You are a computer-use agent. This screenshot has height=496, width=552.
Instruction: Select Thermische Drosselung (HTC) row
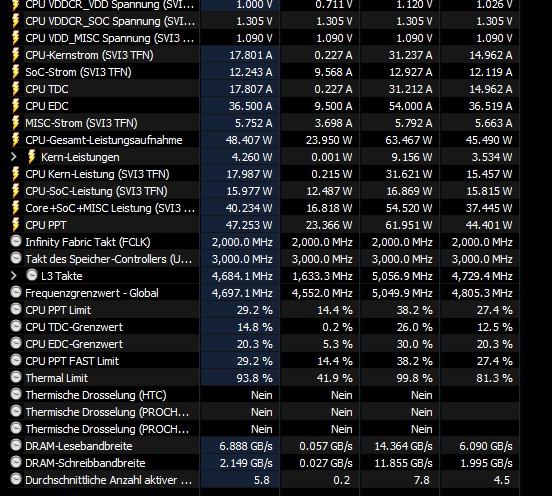click(264, 395)
